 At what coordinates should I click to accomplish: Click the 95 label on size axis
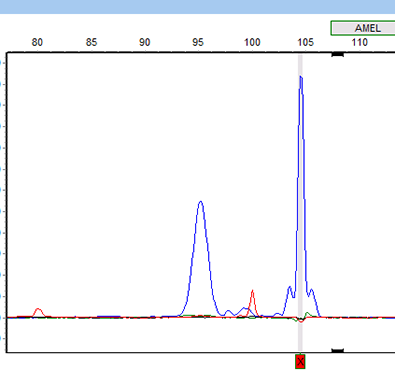click(198, 42)
